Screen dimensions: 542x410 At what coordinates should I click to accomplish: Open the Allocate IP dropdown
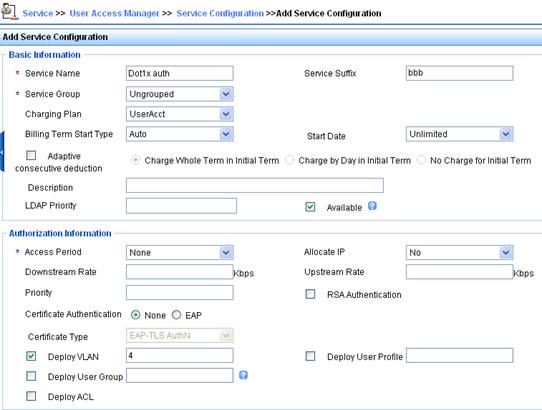point(459,252)
